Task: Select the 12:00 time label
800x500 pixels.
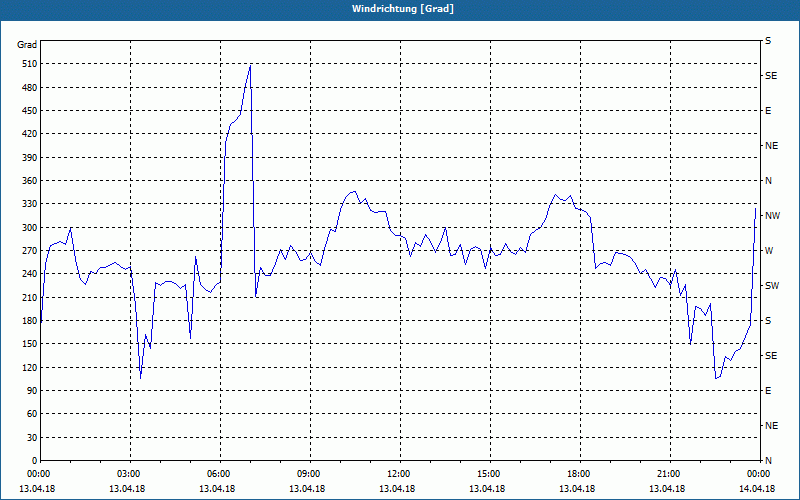Action: [399, 474]
